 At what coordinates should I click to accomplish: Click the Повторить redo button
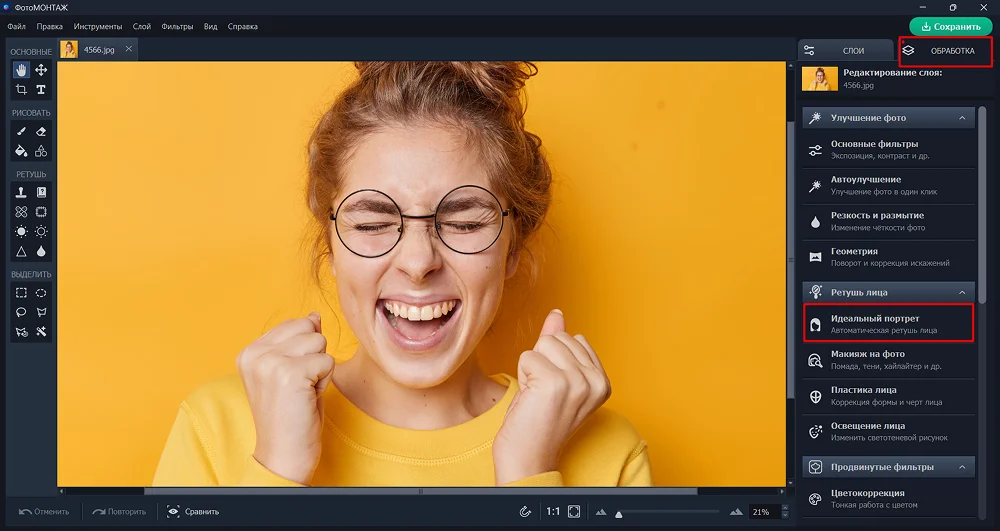pyautogui.click(x=119, y=511)
